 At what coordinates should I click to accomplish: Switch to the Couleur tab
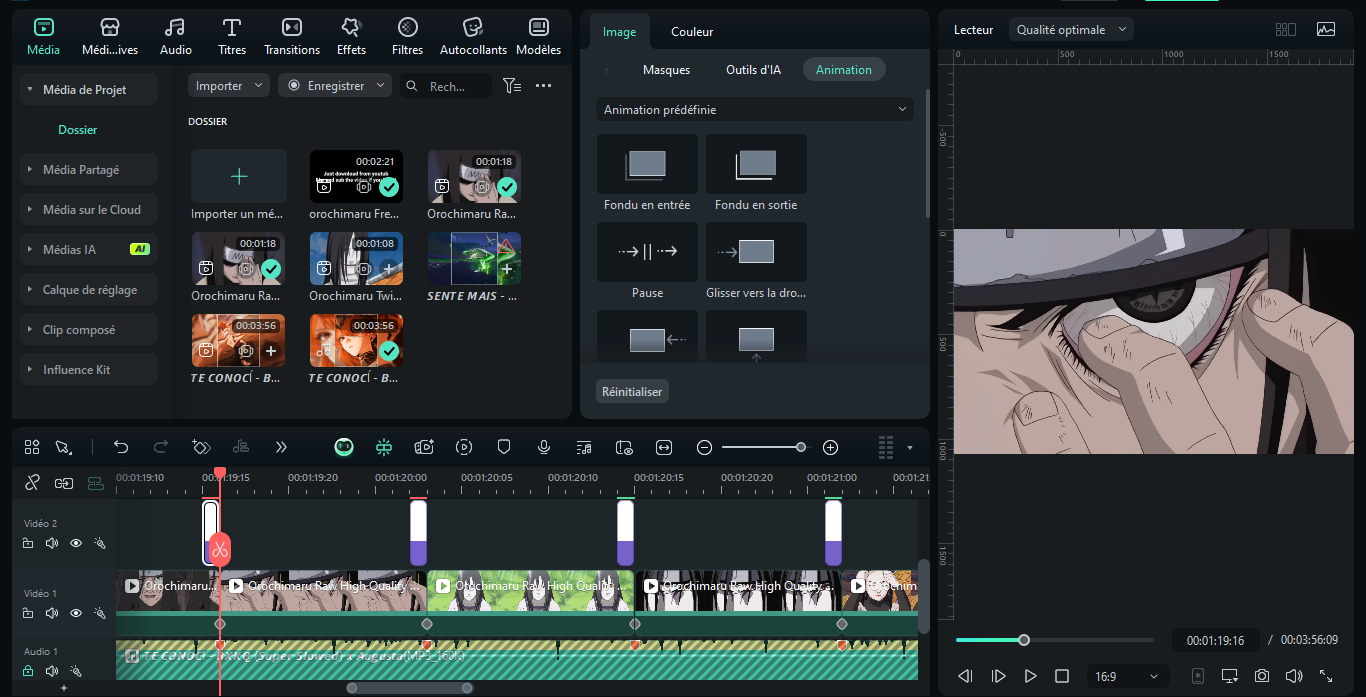(x=692, y=32)
